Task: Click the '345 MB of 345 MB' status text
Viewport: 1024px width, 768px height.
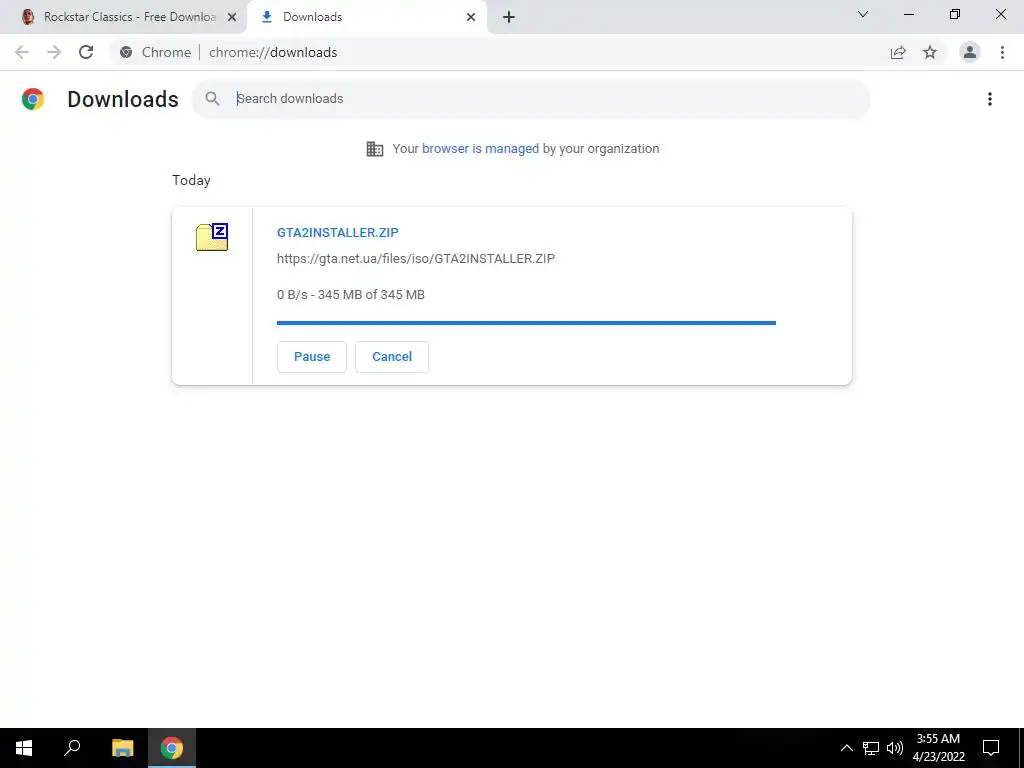Action: [371, 295]
